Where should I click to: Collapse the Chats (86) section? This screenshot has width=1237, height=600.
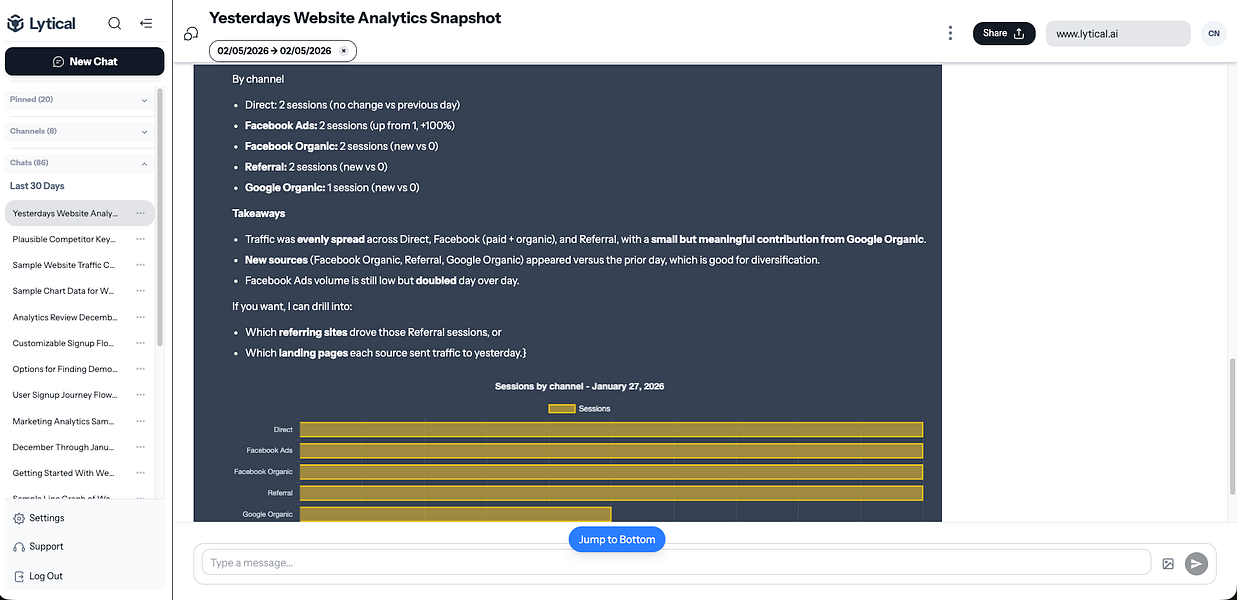click(x=144, y=163)
